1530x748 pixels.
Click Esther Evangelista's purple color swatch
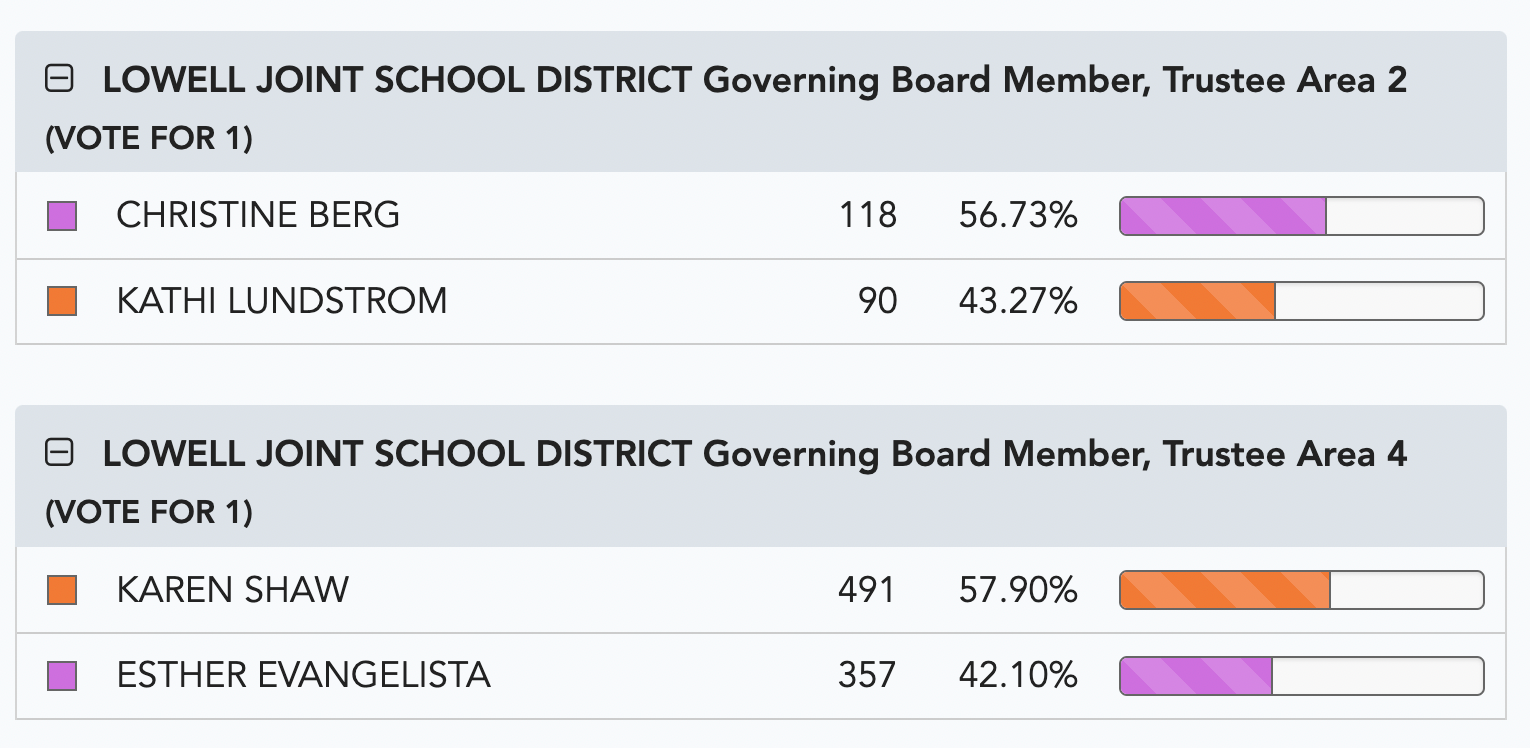(x=62, y=676)
